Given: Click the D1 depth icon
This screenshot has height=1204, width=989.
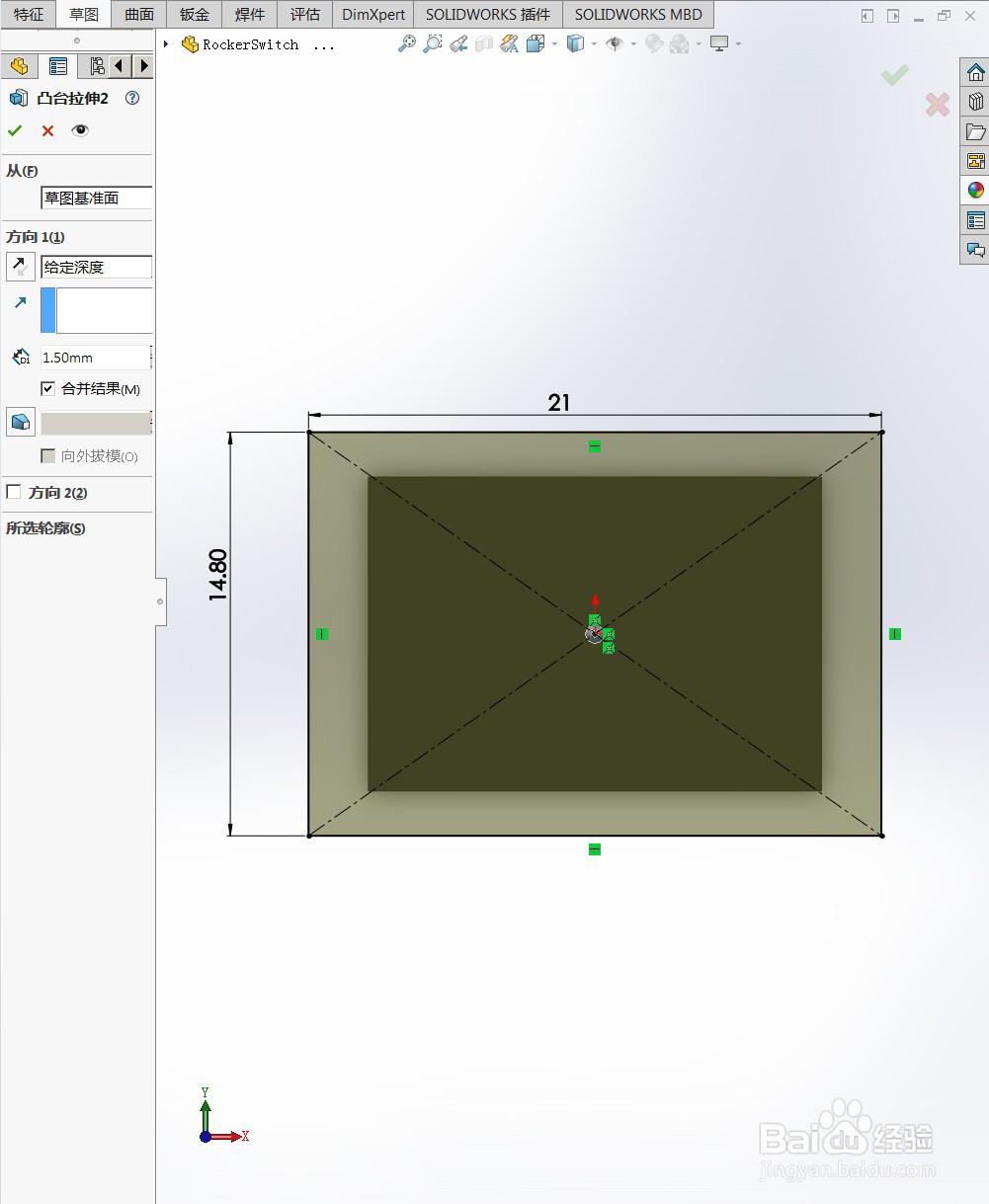Looking at the screenshot, I should tap(21, 358).
